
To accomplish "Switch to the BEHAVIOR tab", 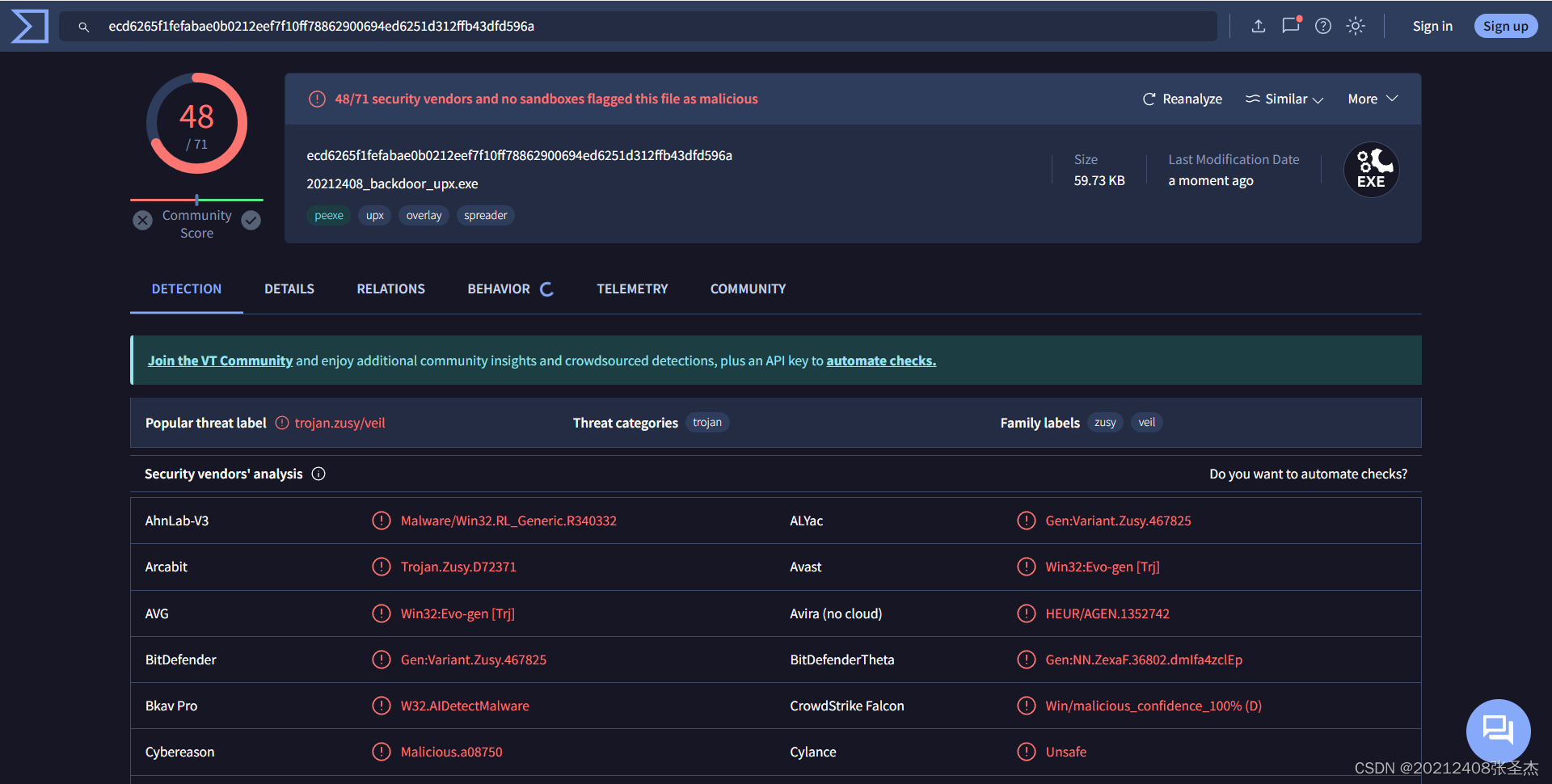I will click(510, 289).
